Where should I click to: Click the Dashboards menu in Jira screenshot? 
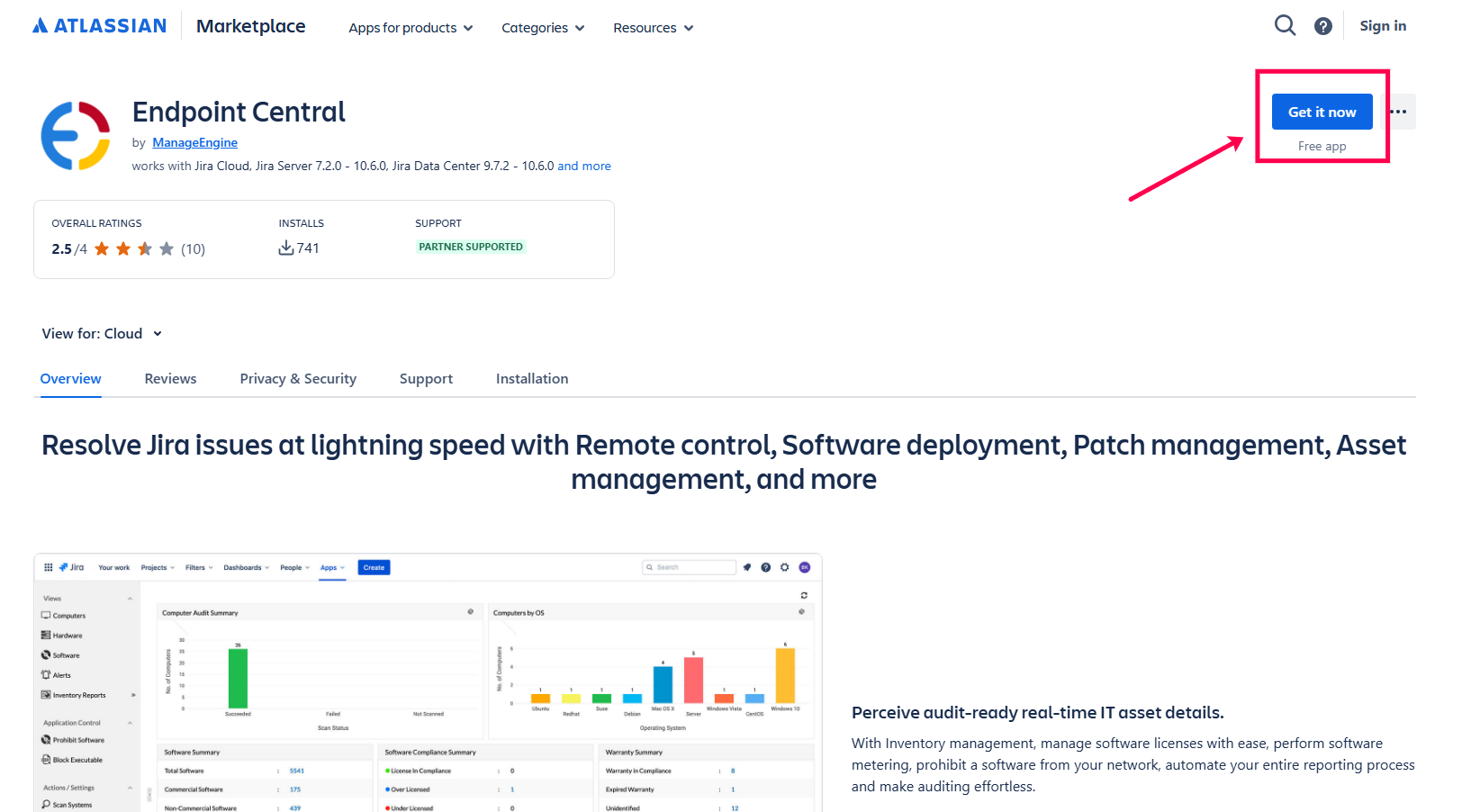coord(247,568)
